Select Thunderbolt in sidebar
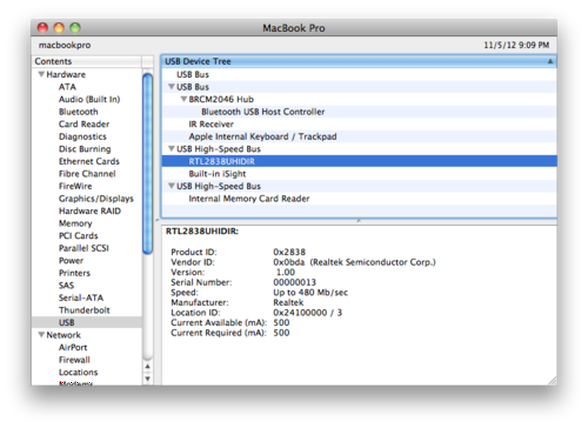The height and width of the screenshot is (428, 588). [x=84, y=310]
